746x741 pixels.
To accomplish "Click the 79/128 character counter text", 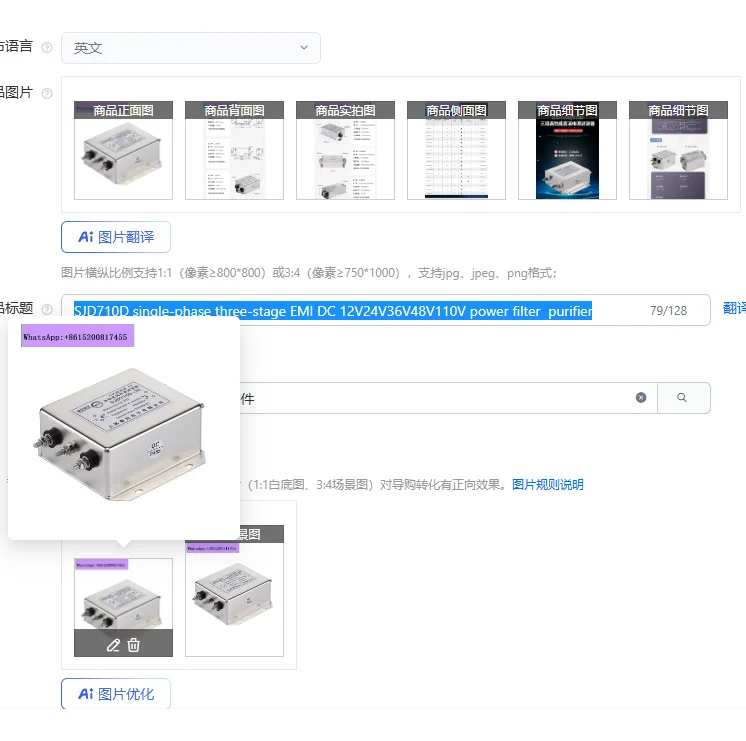I will 668,311.
